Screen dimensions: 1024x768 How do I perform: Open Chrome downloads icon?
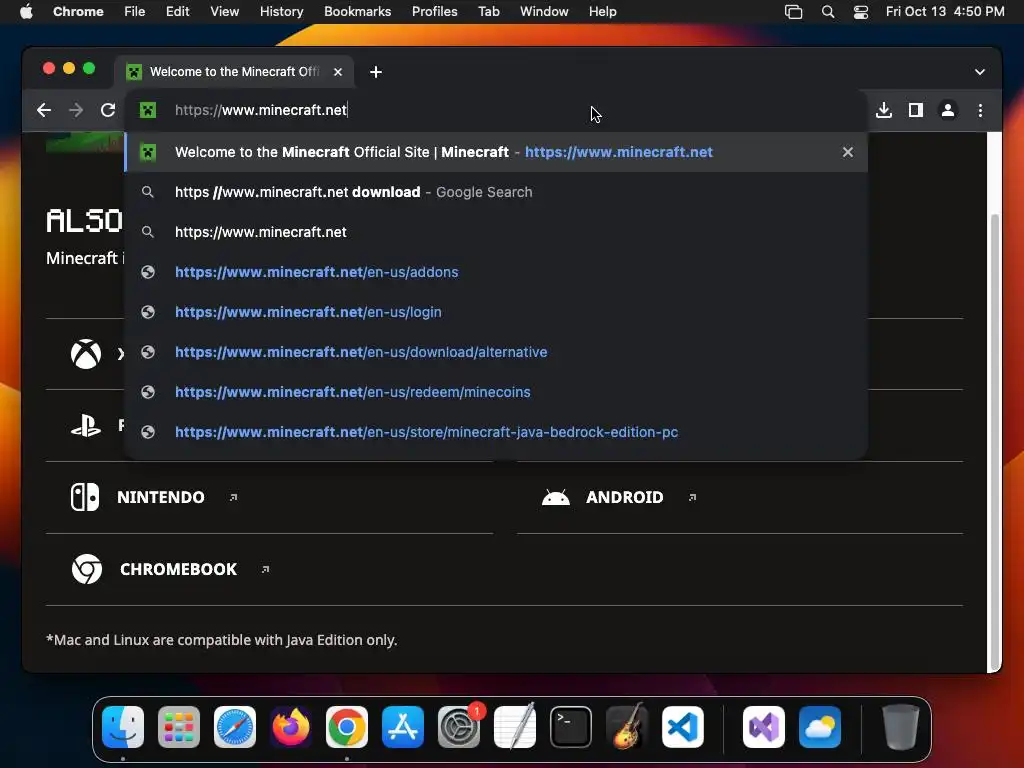[884, 110]
